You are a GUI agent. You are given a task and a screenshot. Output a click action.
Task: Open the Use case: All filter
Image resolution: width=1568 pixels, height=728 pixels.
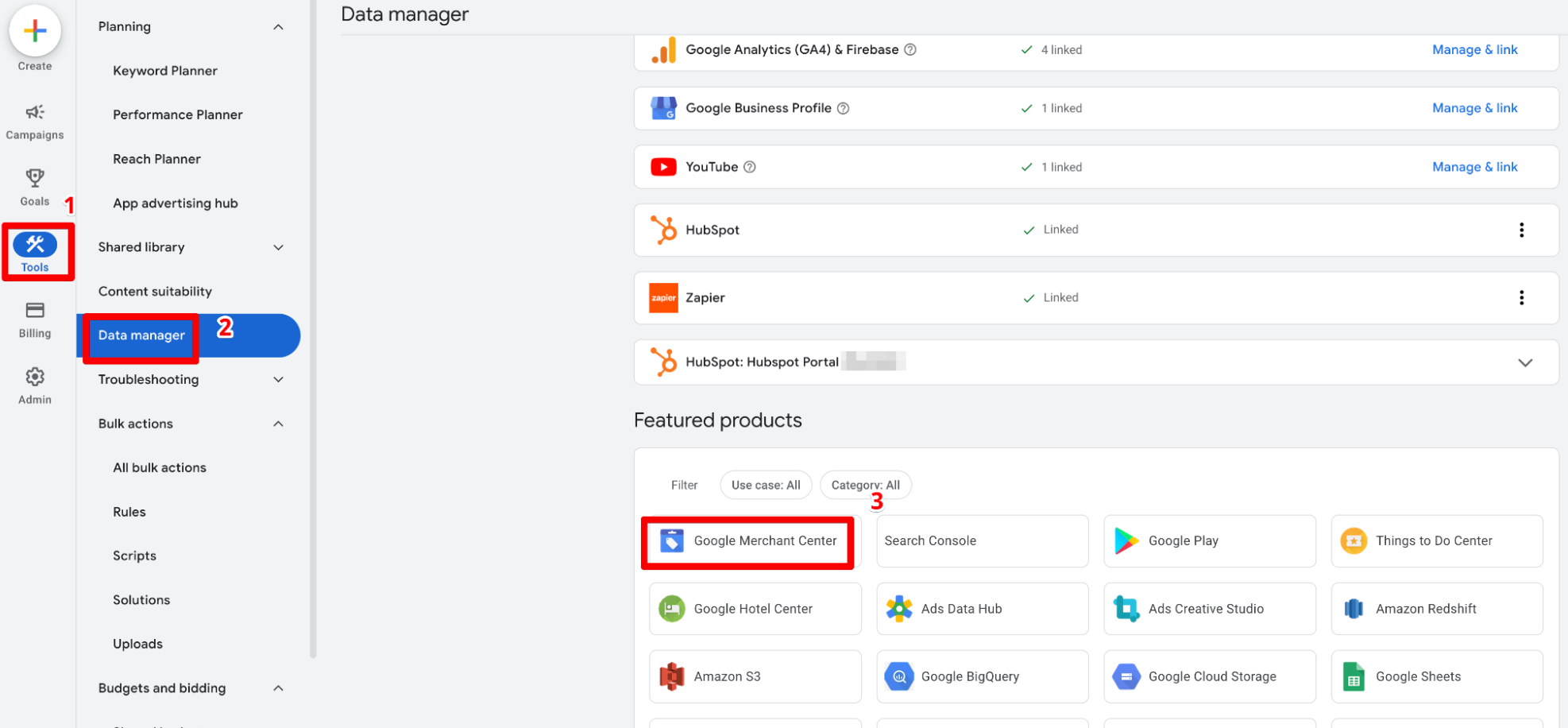pyautogui.click(x=766, y=486)
